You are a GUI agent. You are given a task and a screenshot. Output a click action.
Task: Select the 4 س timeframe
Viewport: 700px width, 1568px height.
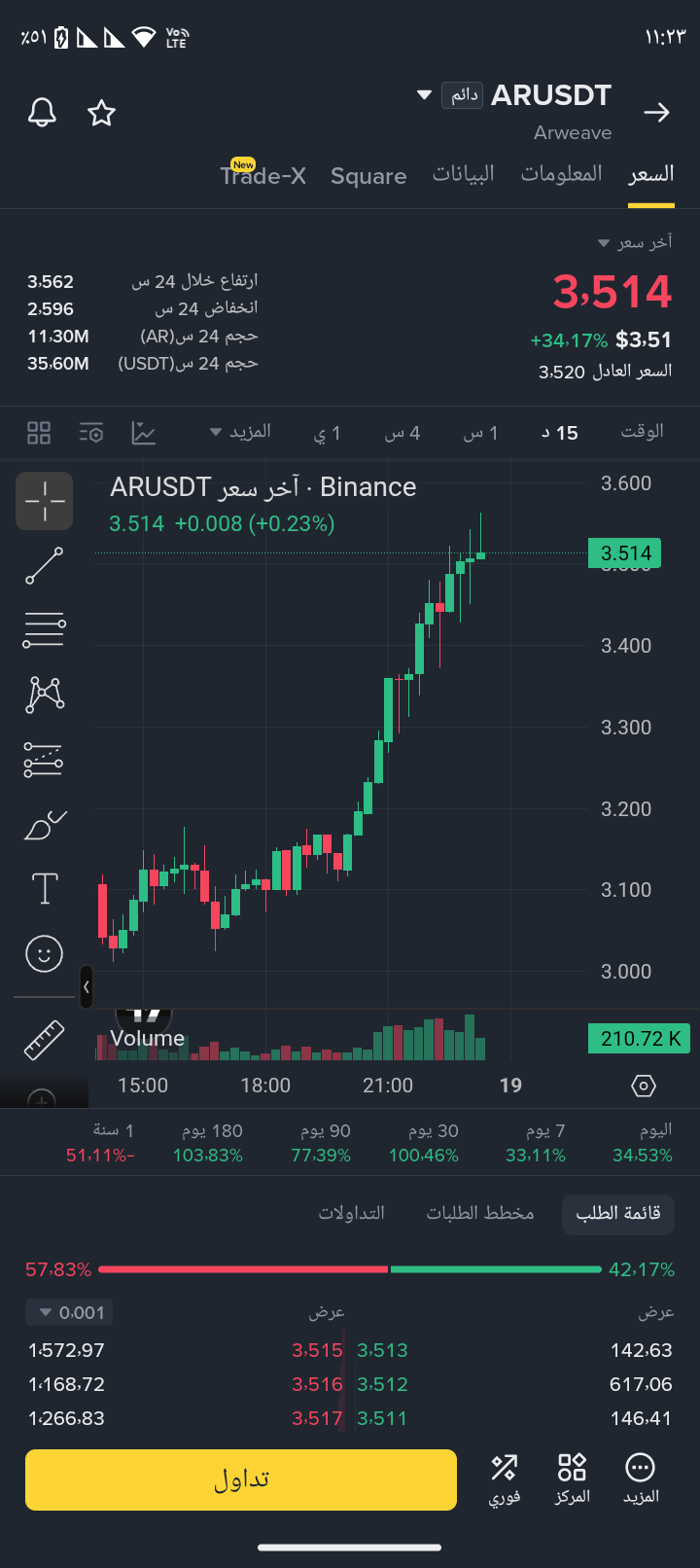coord(402,433)
